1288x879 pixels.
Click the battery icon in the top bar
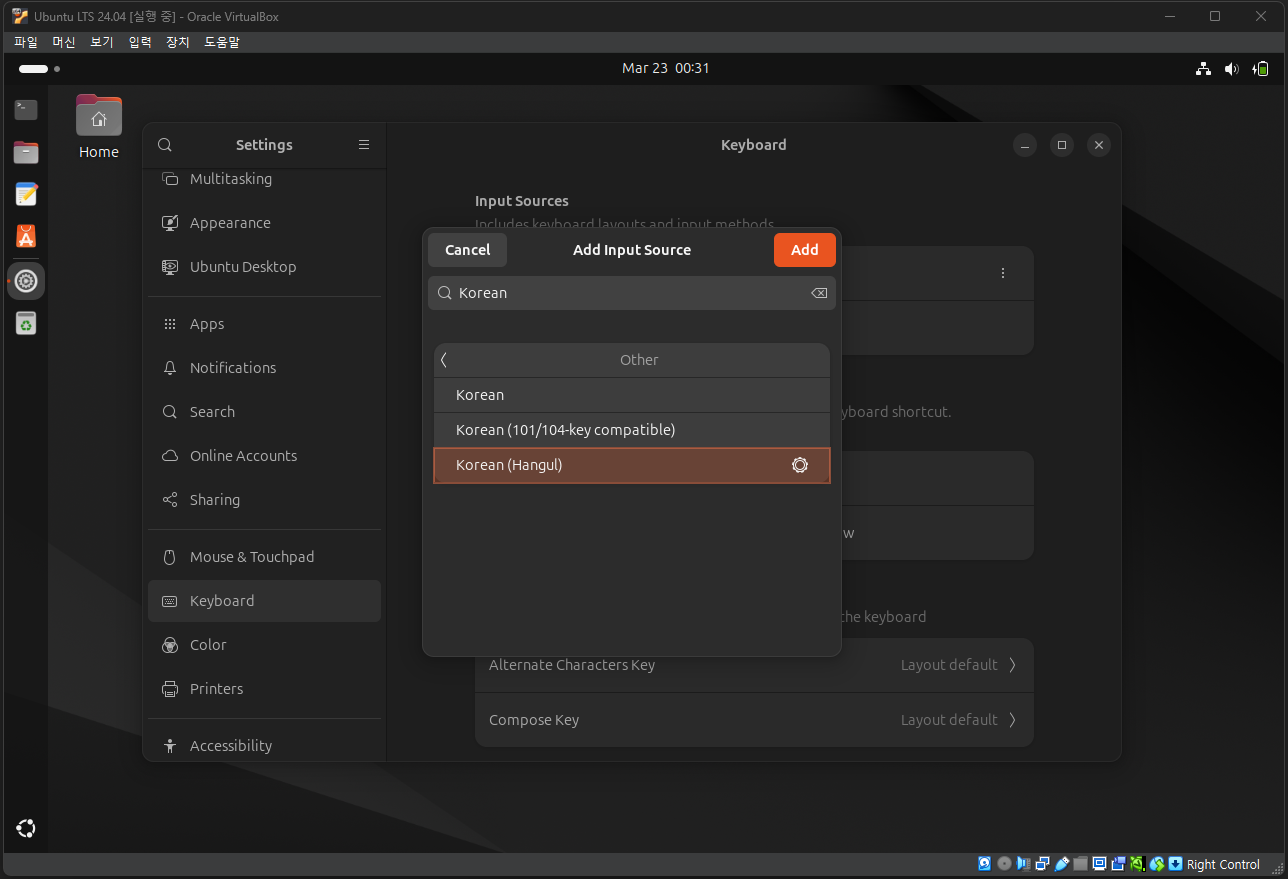1261,68
